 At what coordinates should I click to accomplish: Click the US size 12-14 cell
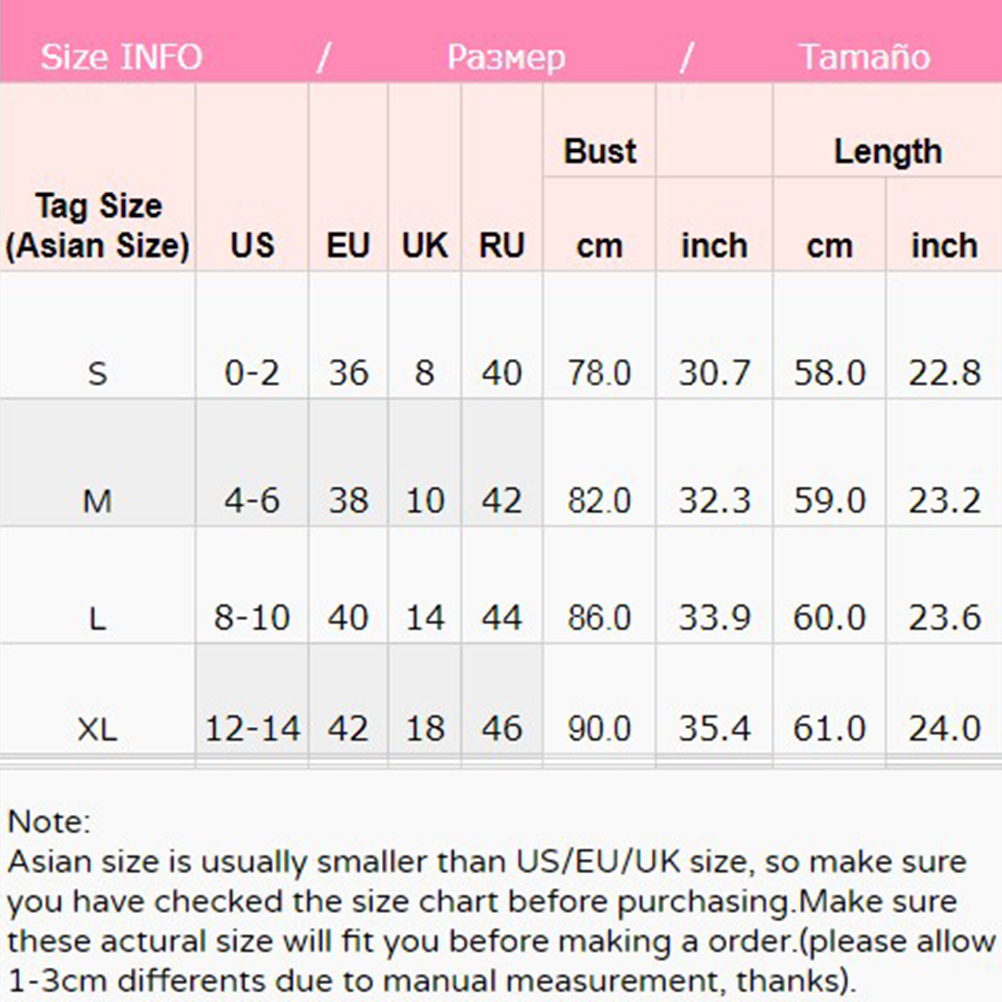[x=253, y=728]
